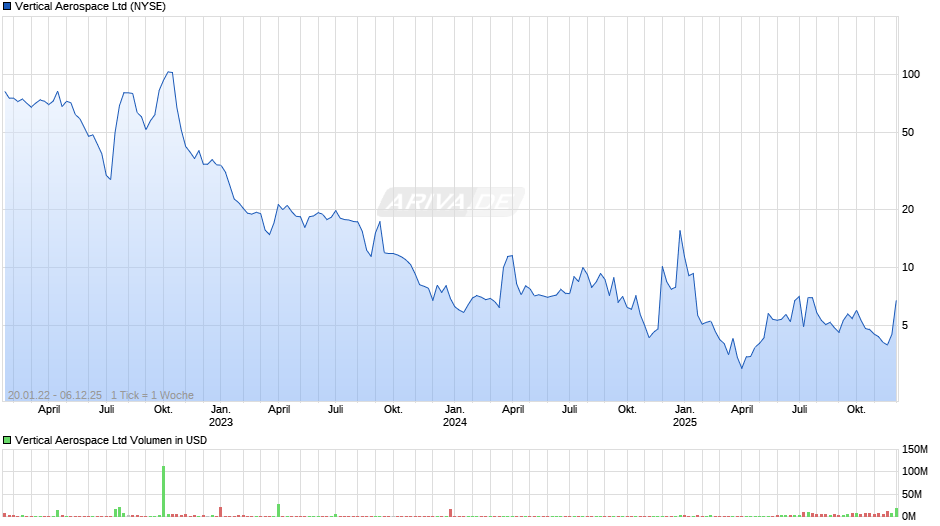Click the 50 price axis label
Viewport: 940px width, 526px height.
908,133
